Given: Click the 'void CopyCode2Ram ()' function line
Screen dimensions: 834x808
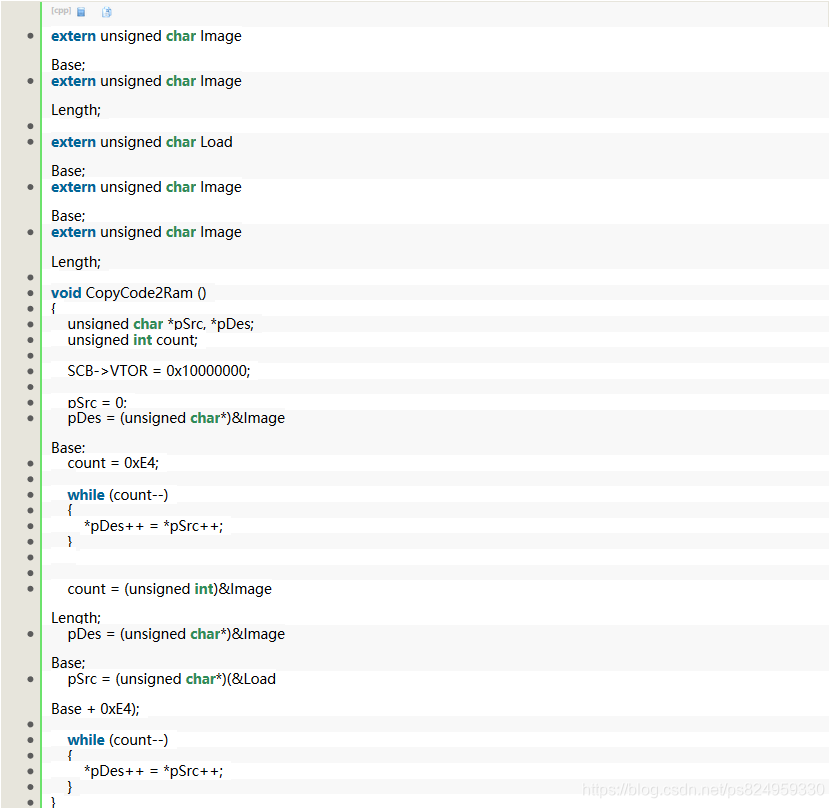Looking at the screenshot, I should [x=129, y=293].
